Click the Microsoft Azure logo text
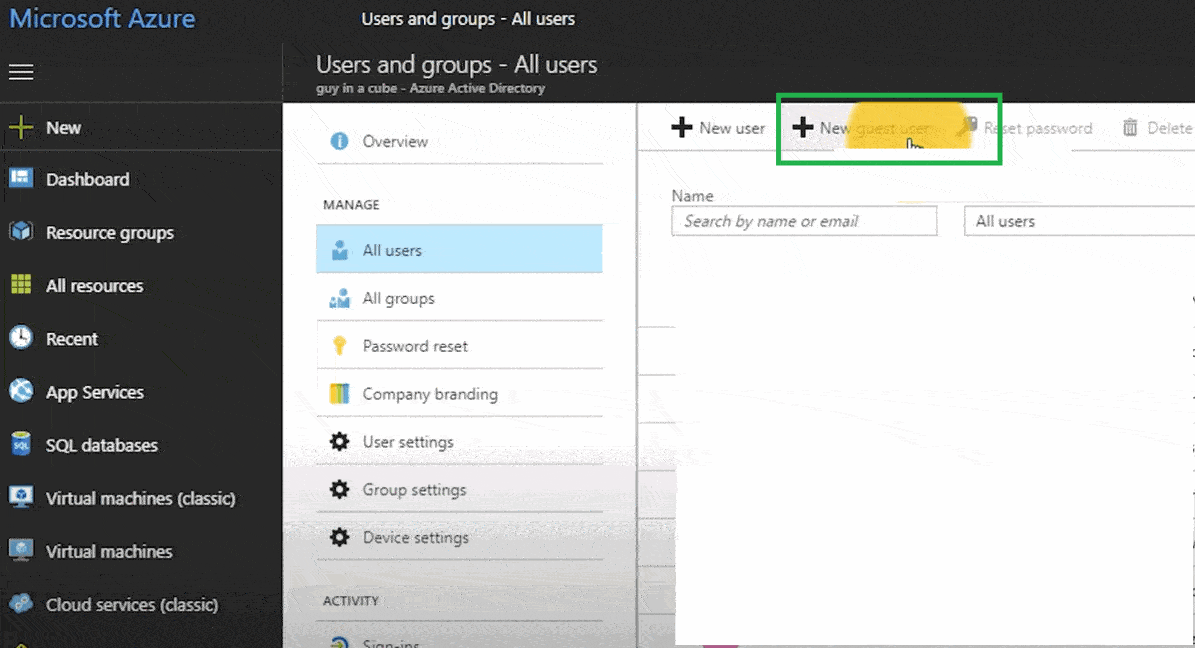Screen dimensions: 1195x648 pos(102,18)
